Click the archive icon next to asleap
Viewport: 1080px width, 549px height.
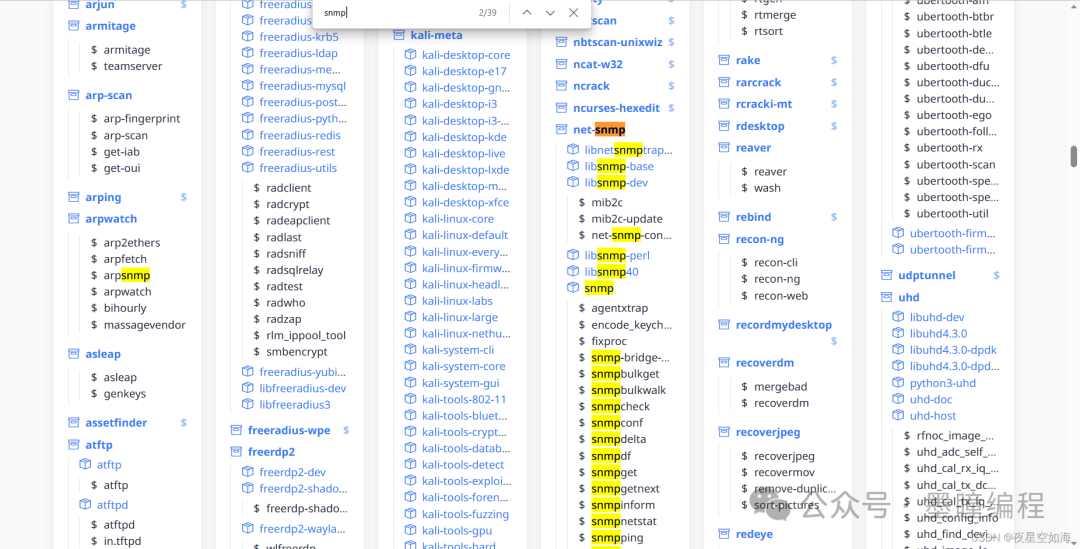[x=74, y=353]
